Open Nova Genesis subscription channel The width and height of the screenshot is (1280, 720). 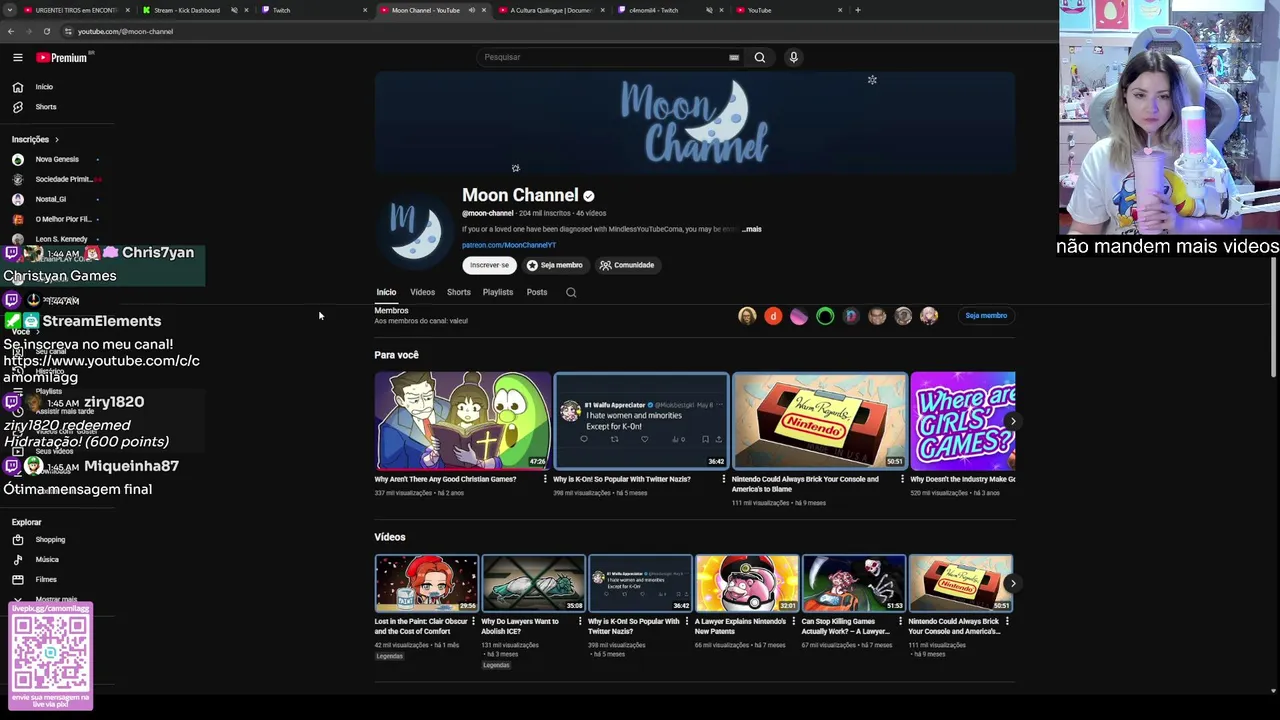coord(56,159)
